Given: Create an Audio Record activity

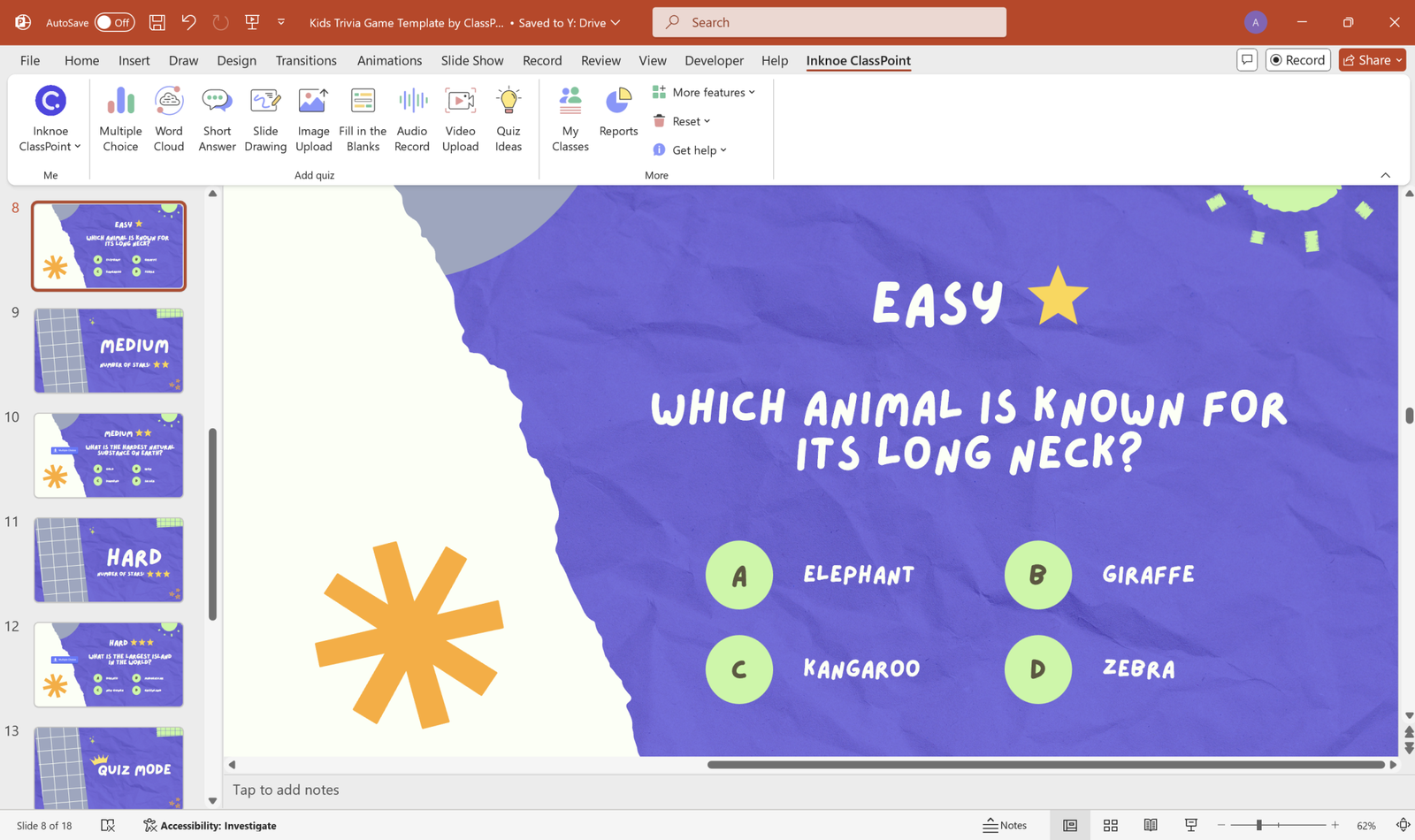Looking at the screenshot, I should click(411, 118).
